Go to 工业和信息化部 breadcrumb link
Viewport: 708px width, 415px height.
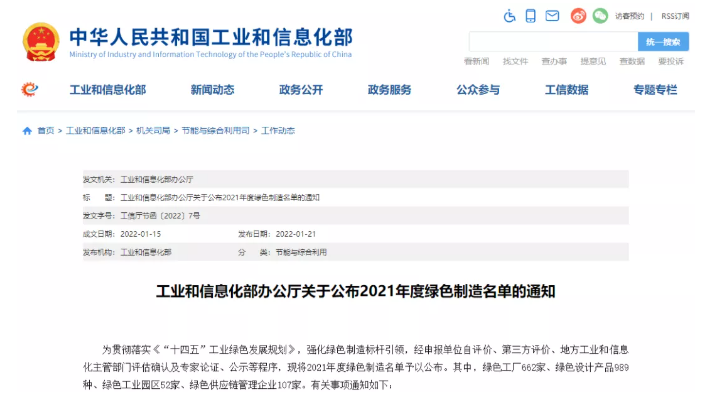click(96, 131)
